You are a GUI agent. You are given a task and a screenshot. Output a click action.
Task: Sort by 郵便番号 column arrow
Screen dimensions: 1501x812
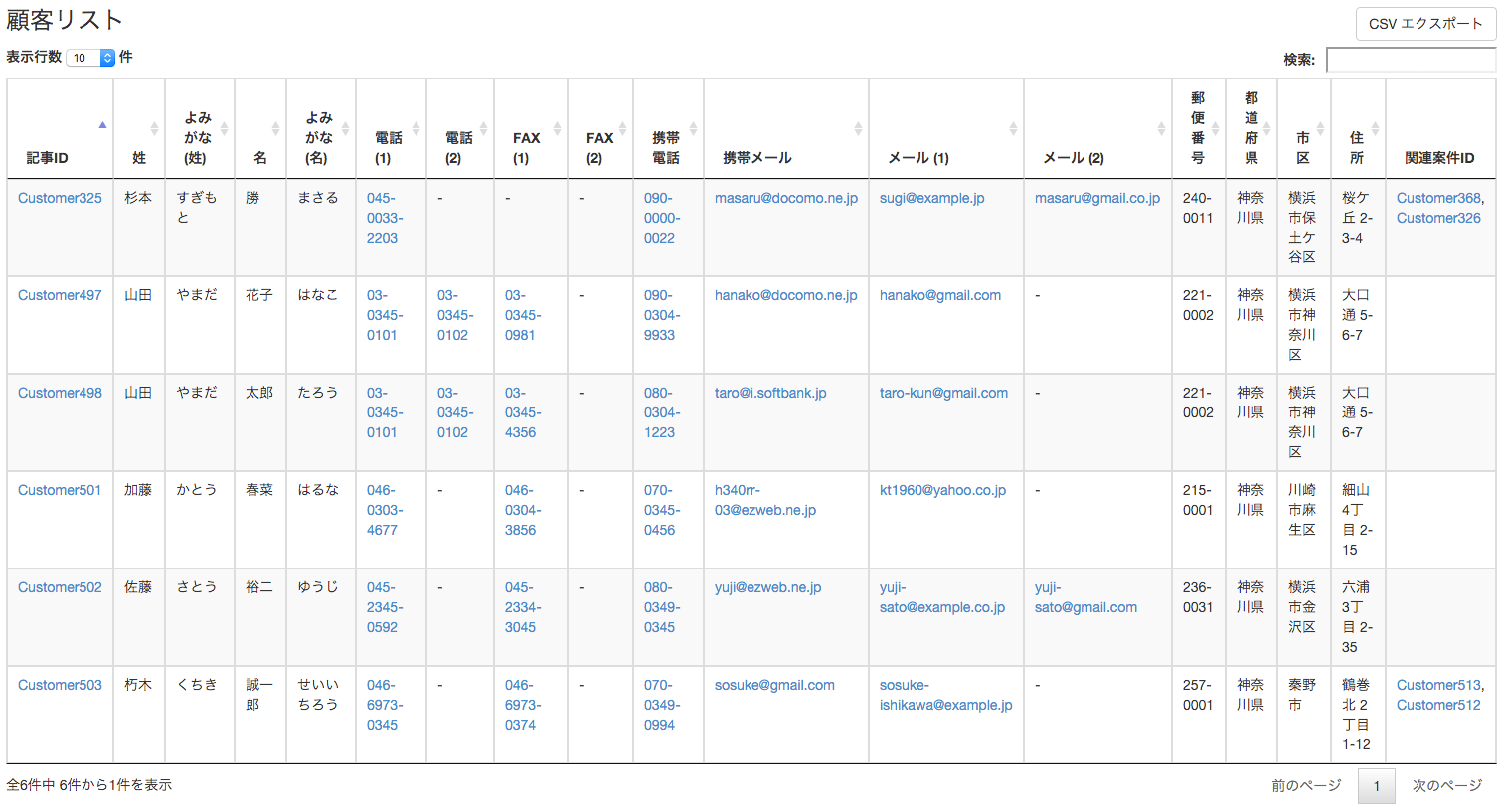(1215, 128)
